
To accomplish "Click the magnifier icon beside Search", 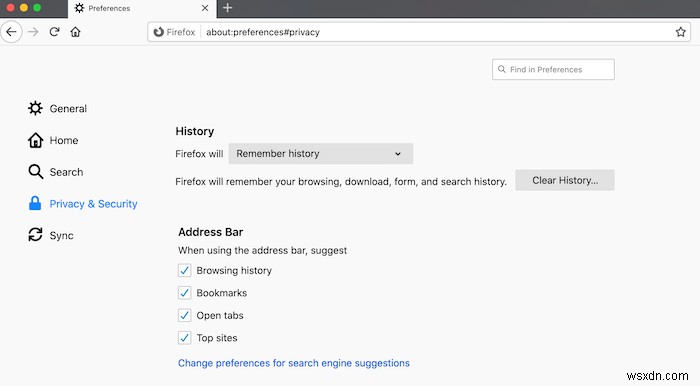I will click(35, 172).
